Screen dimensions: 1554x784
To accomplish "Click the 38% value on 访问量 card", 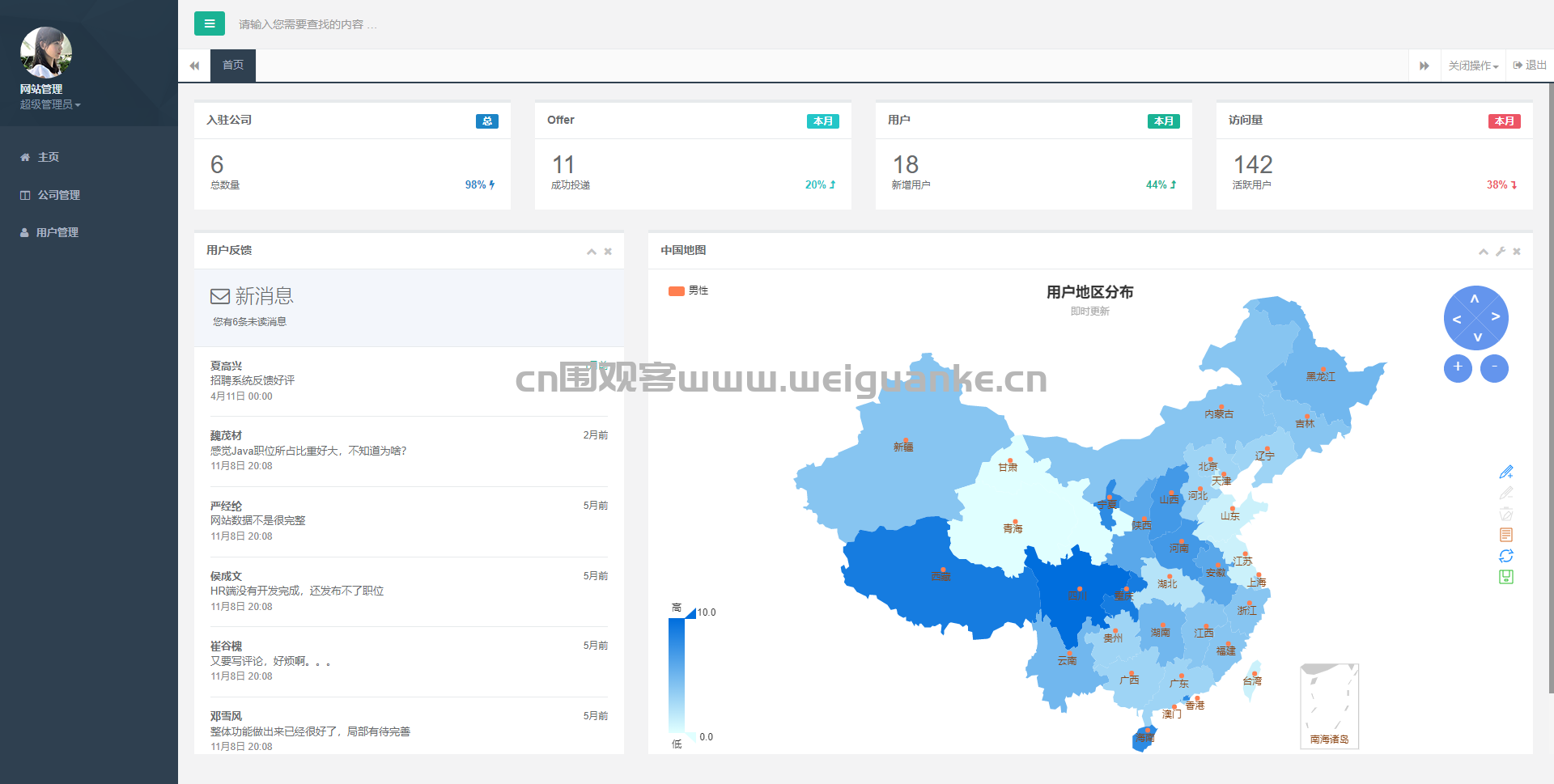I will (1497, 184).
